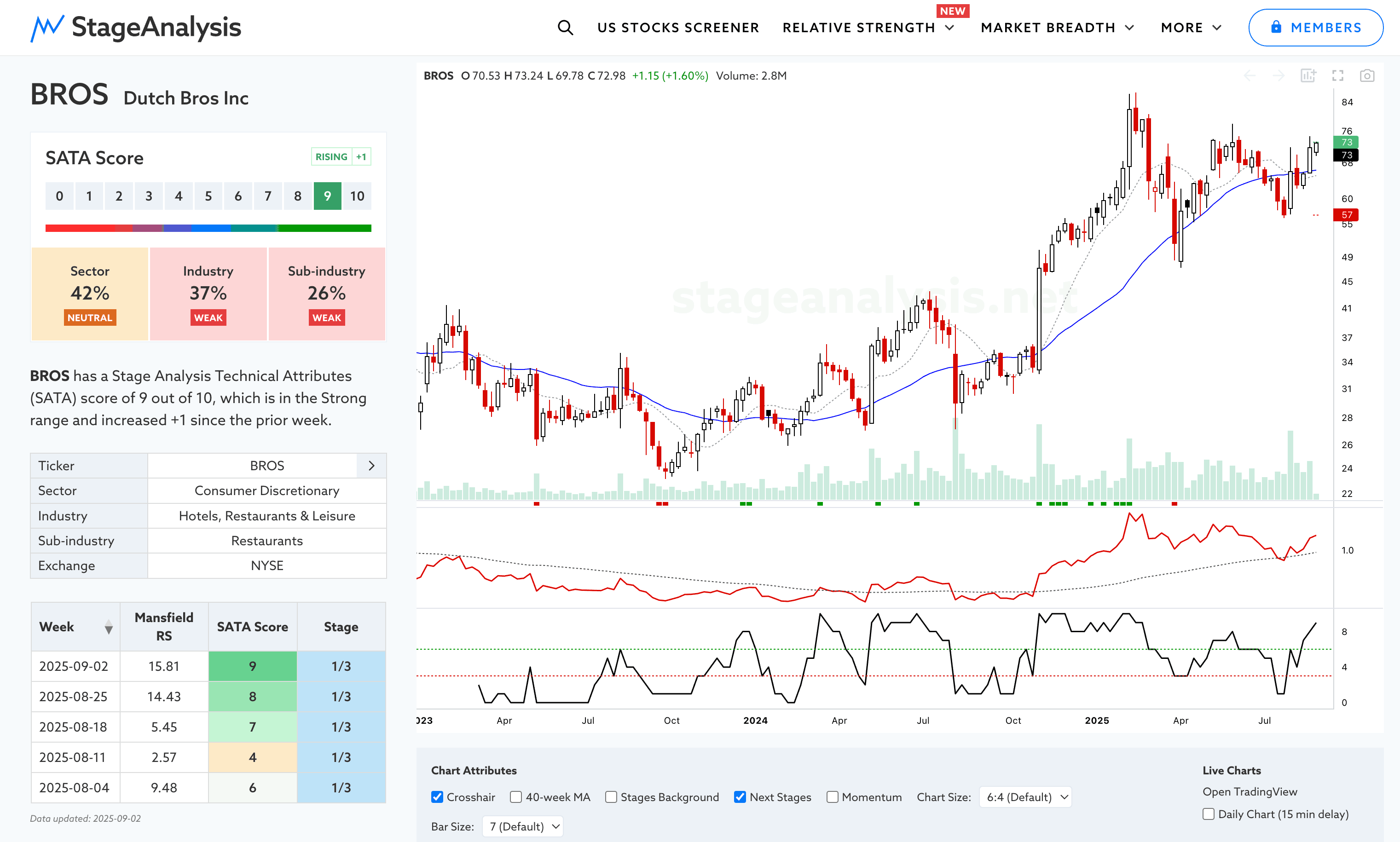Open the More menu item
Image resolution: width=1400 pixels, height=842 pixels.
[1182, 28]
